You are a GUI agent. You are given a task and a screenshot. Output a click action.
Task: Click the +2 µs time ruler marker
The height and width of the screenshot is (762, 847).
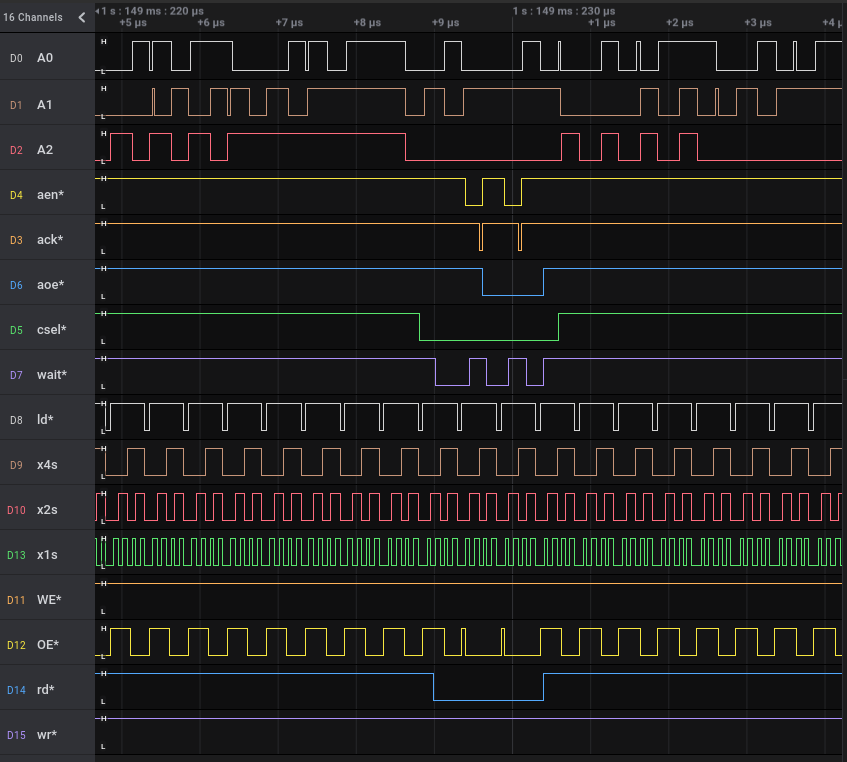tap(680, 23)
